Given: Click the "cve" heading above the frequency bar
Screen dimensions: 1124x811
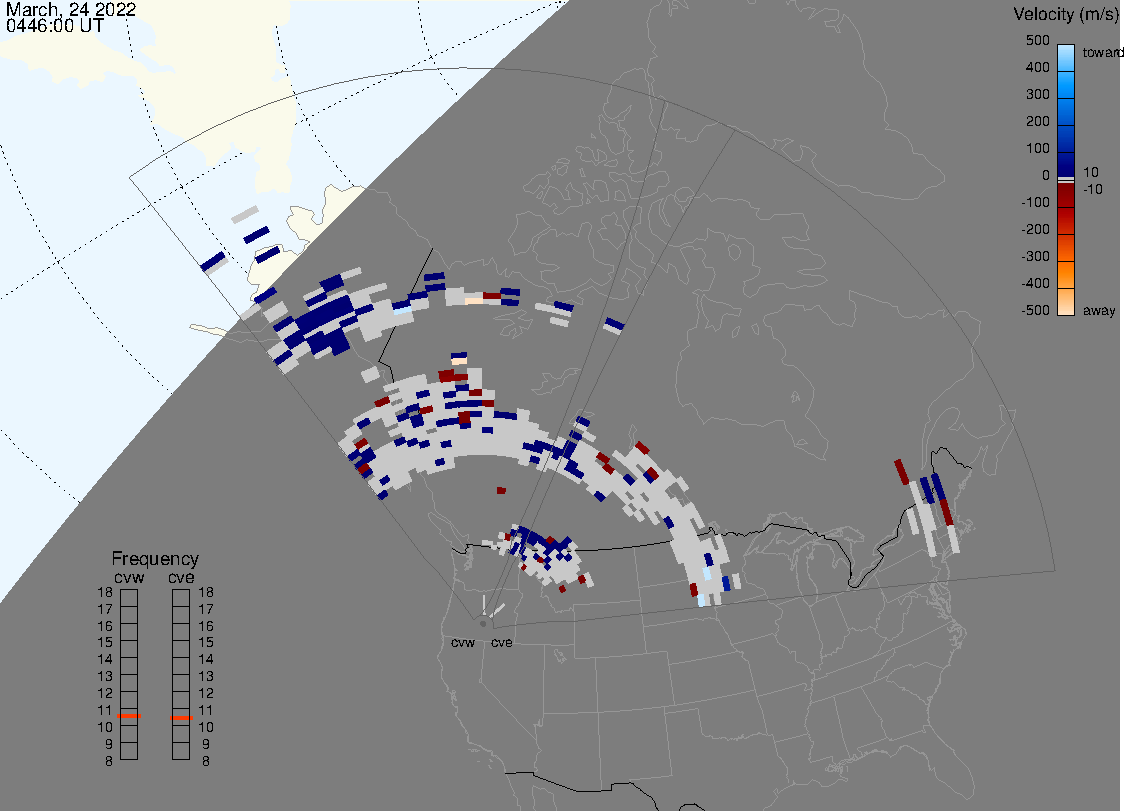Looking at the screenshot, I should pos(181,578).
